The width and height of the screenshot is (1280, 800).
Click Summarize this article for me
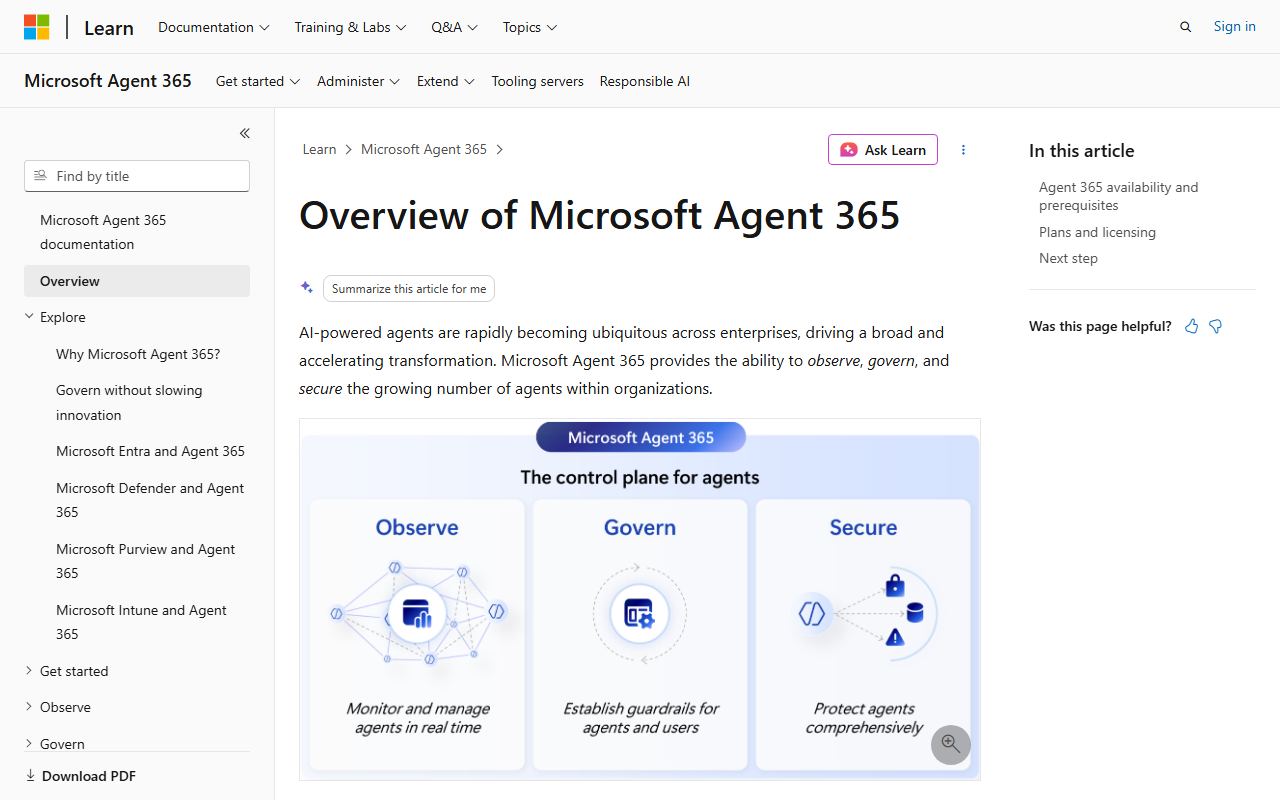click(x=409, y=288)
